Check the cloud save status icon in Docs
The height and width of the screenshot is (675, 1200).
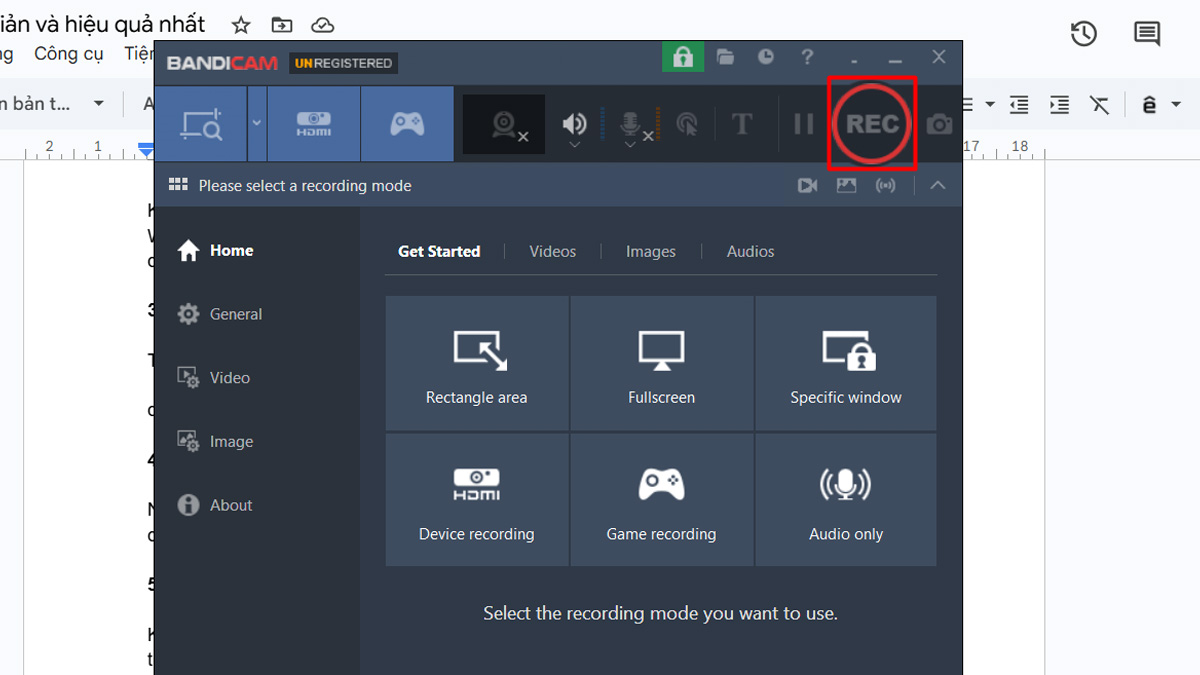322,25
